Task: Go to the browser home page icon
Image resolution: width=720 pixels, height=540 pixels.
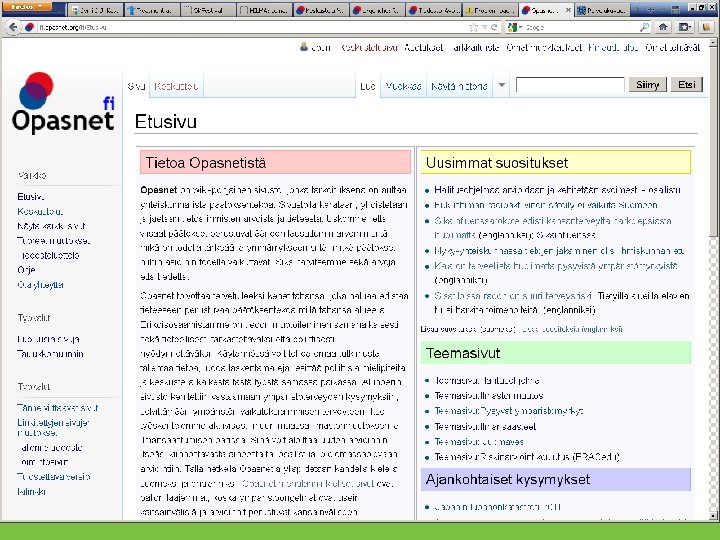Action: [663, 27]
